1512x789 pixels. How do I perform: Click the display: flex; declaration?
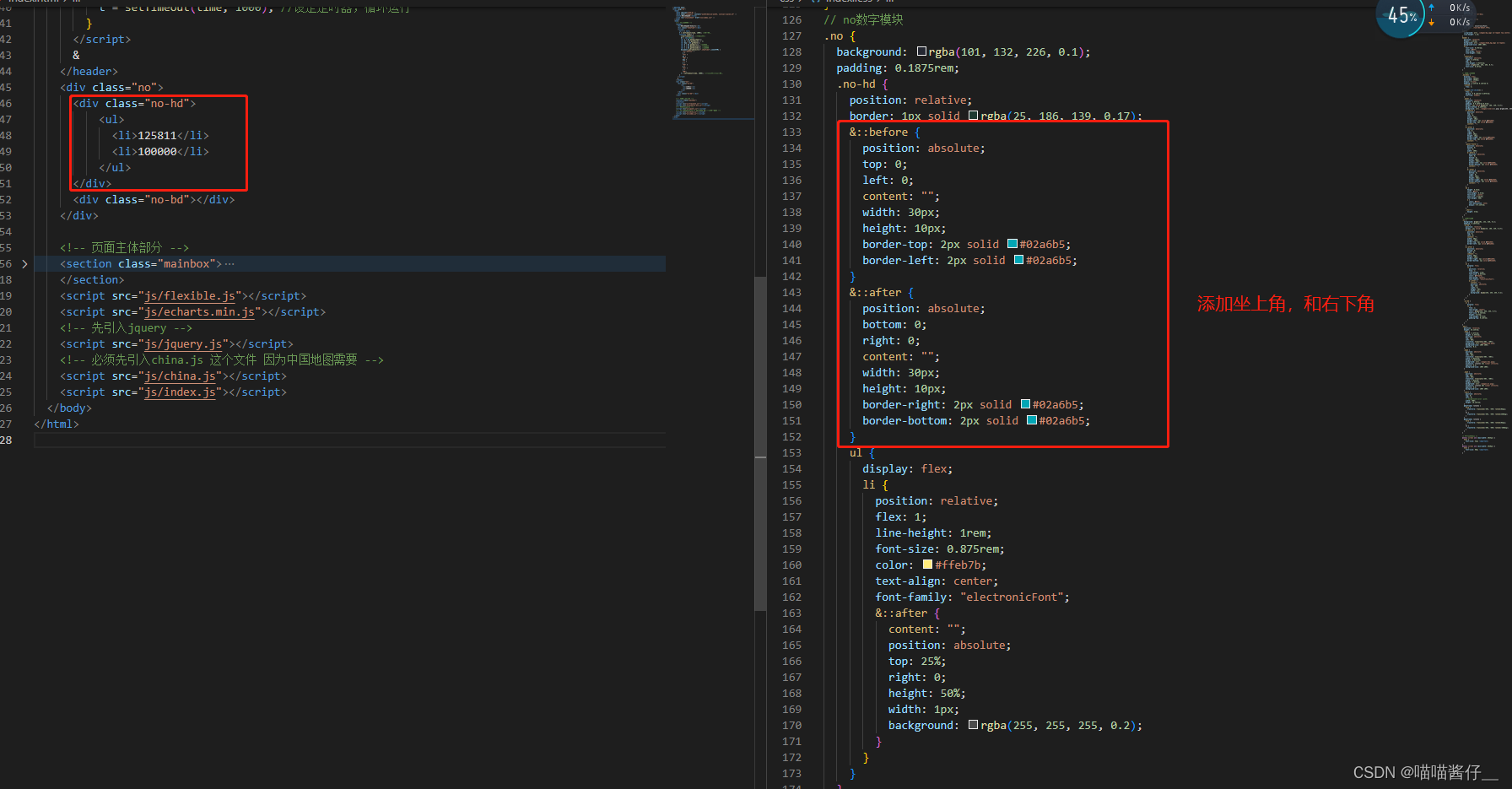tap(908, 468)
